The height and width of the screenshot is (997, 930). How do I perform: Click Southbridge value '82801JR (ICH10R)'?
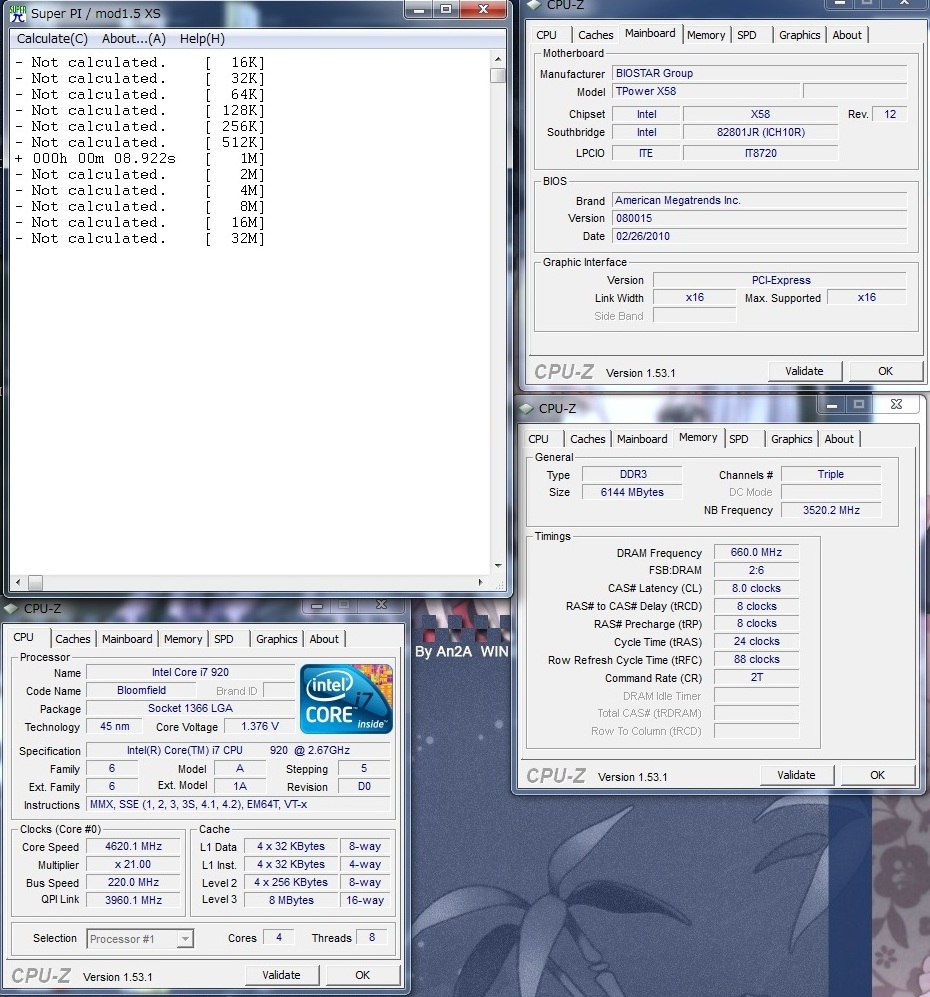760,132
